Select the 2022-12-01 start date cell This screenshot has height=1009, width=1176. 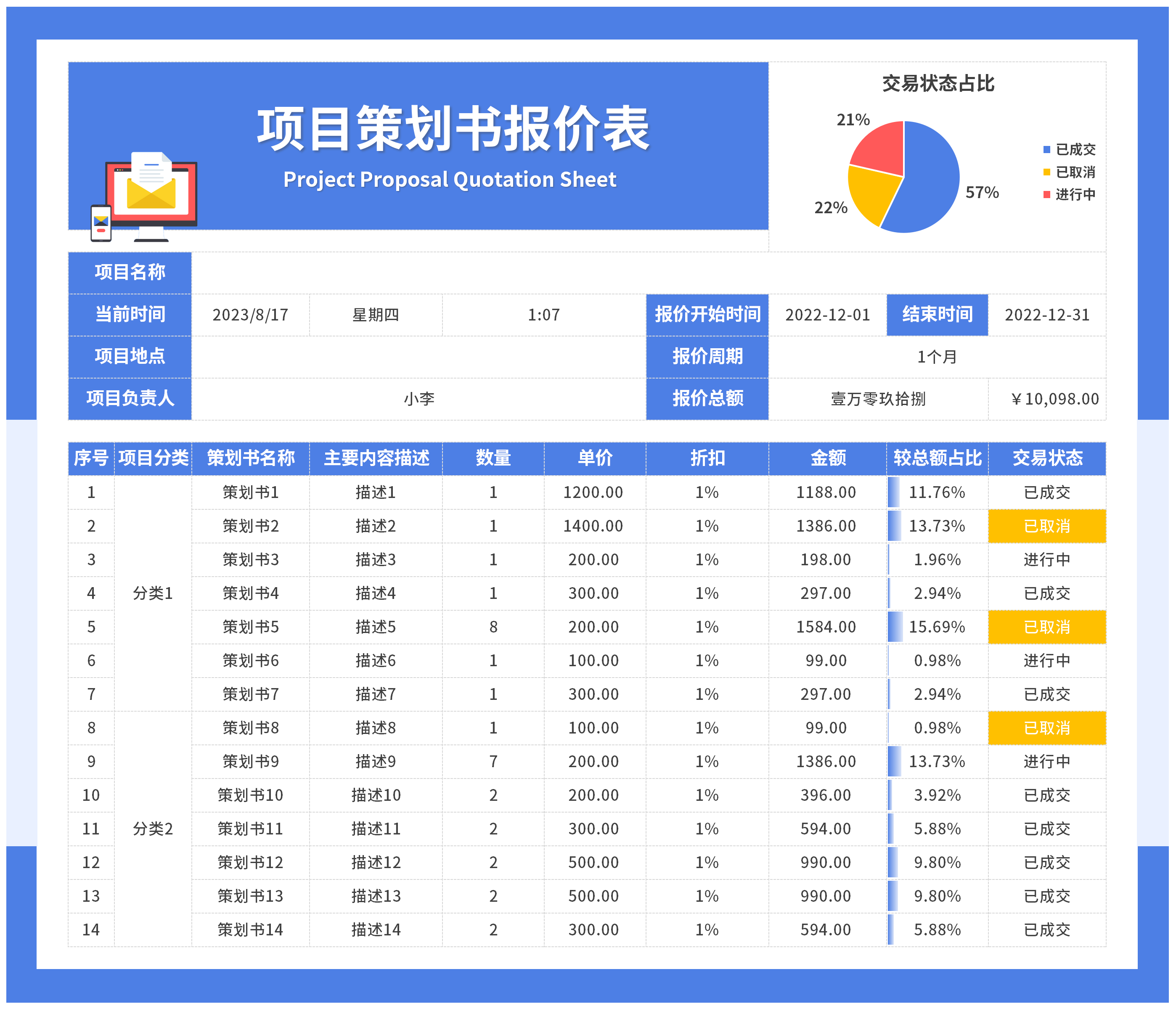point(827,315)
